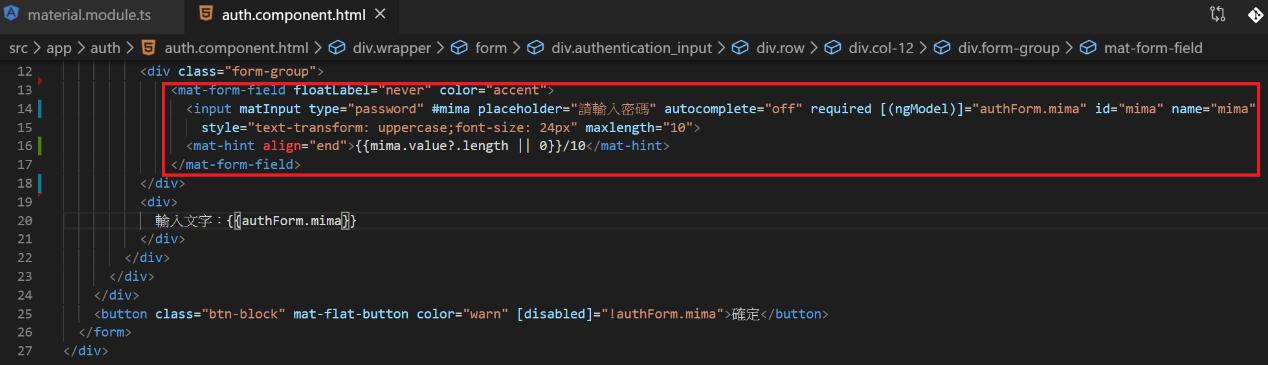Click the HTML5 icon in the breadcrumb
The width and height of the screenshot is (1268, 365).
pyautogui.click(x=148, y=48)
